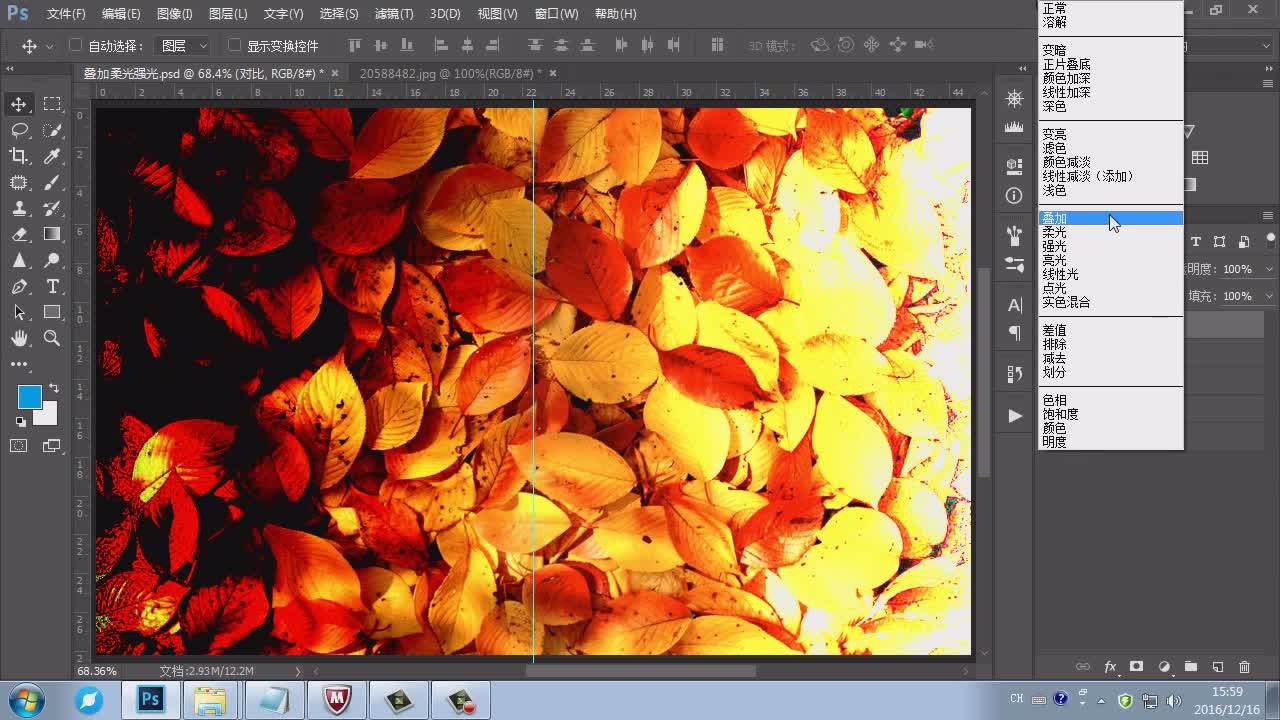Select the Dodge tool

[x=52, y=260]
